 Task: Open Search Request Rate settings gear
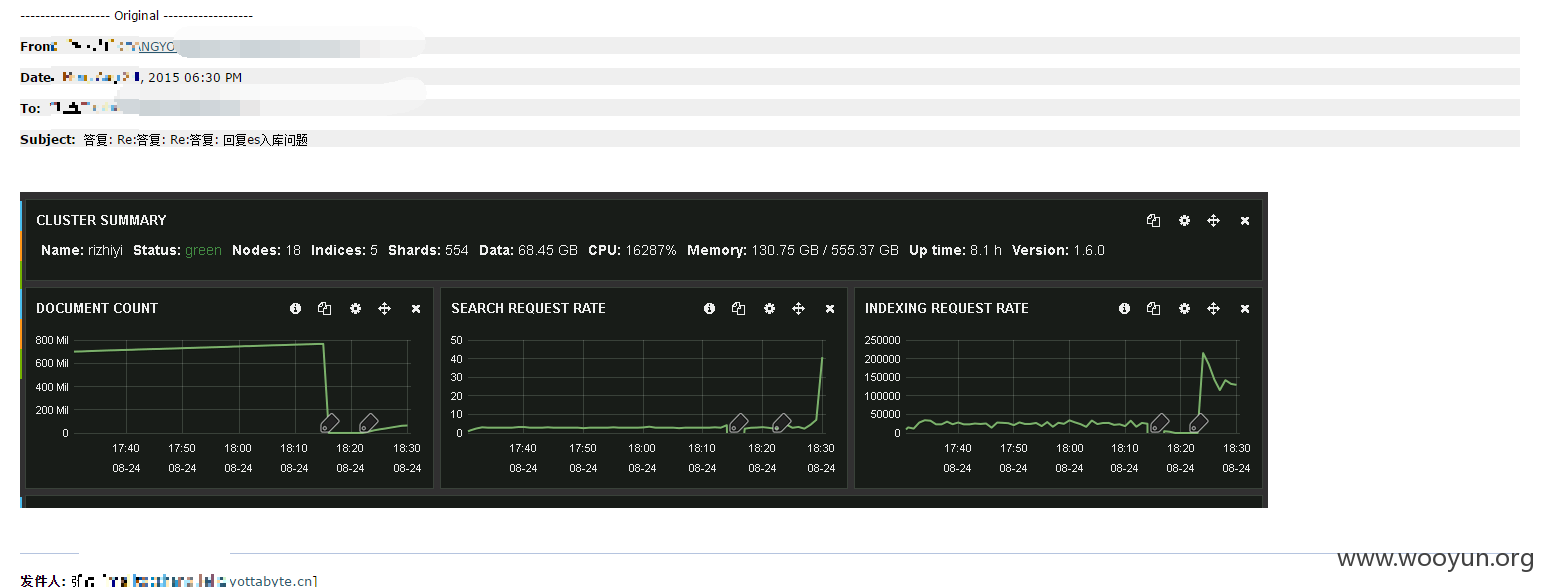pos(769,309)
